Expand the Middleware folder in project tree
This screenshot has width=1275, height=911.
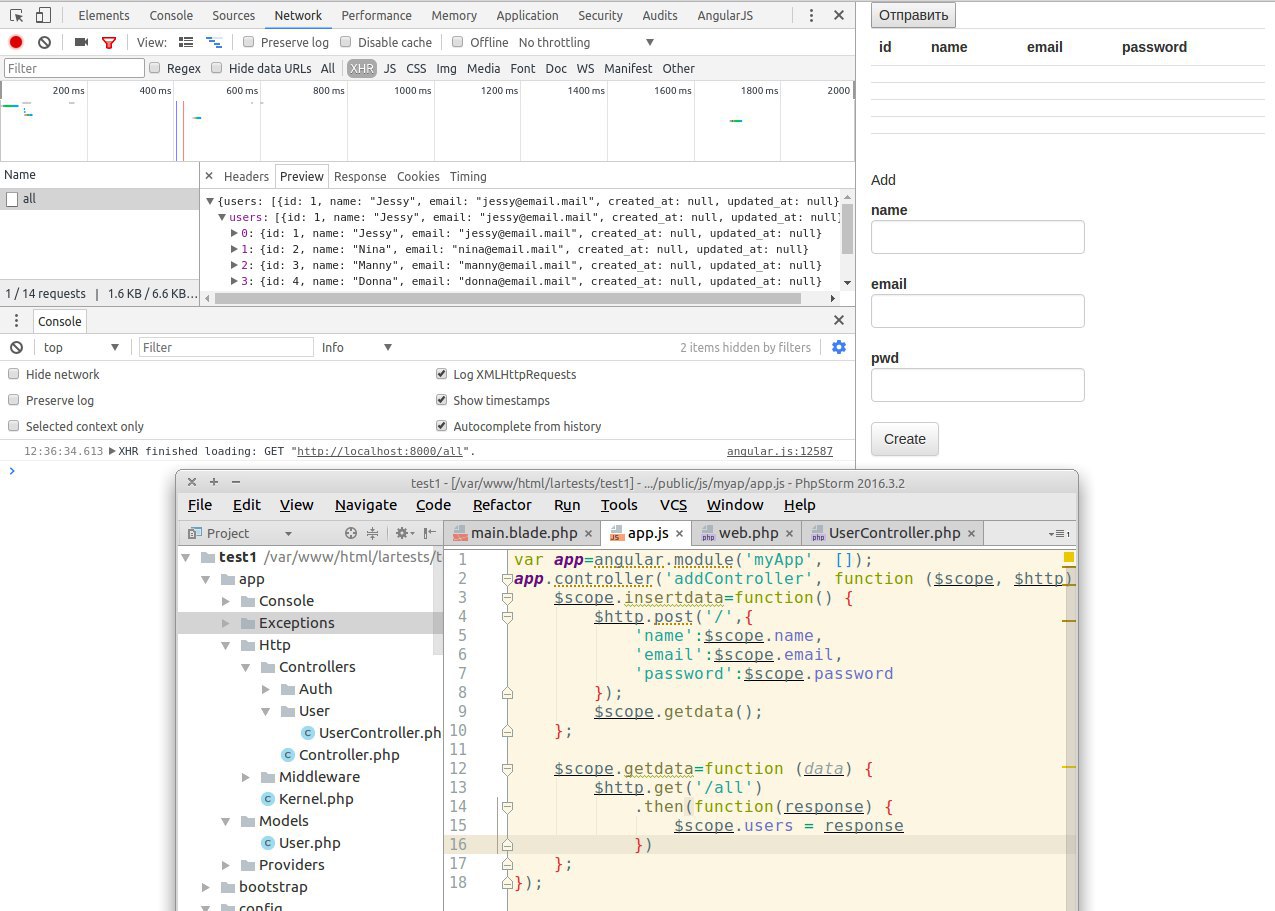click(x=247, y=777)
